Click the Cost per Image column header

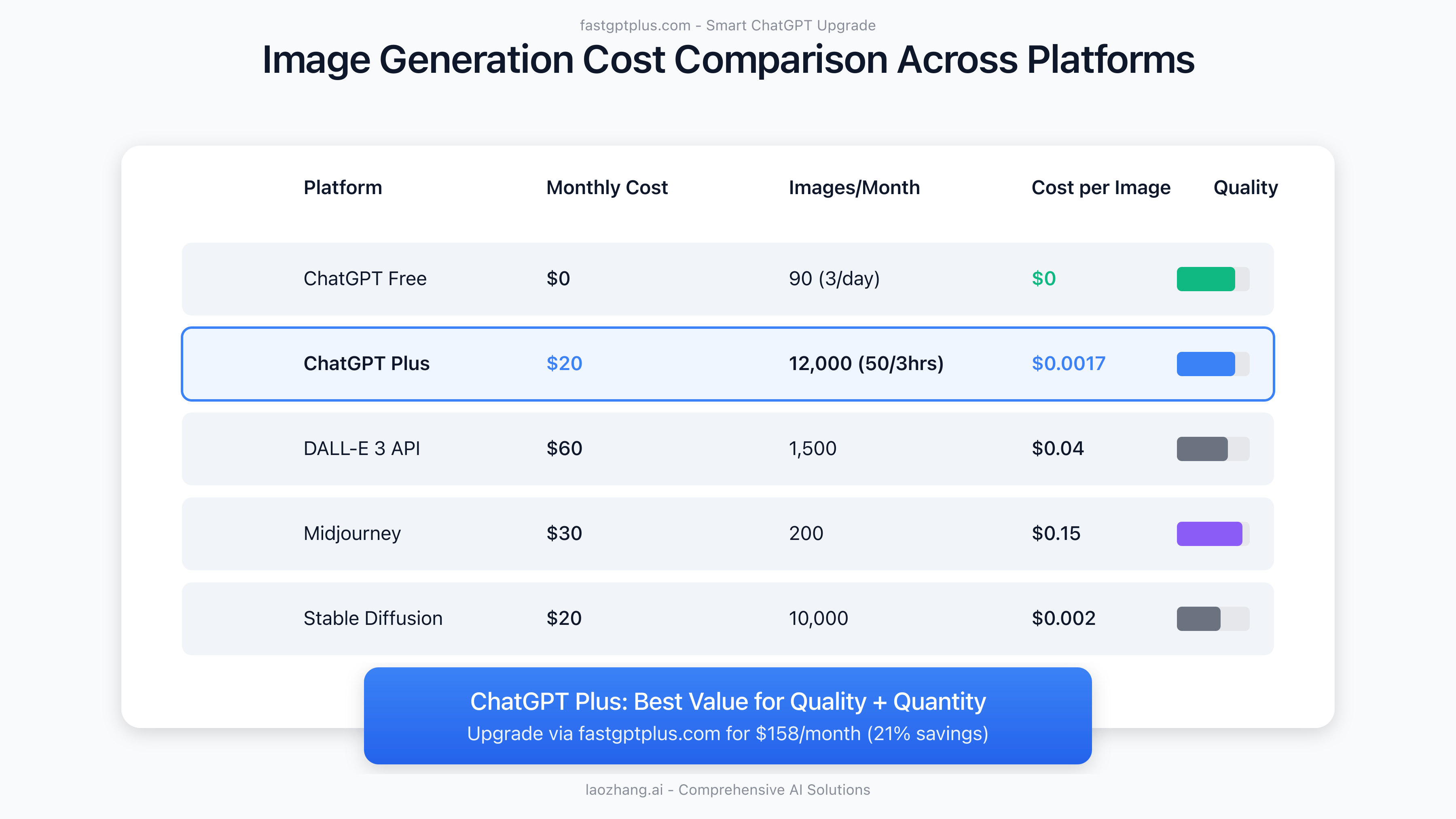[x=1100, y=188]
